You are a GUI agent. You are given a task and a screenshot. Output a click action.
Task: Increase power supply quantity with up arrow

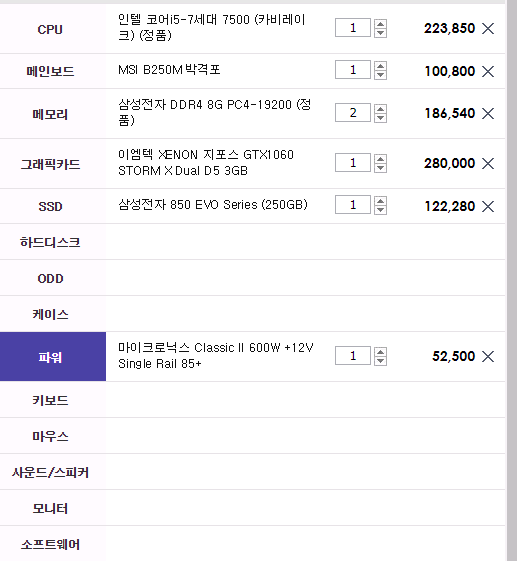tap(380, 352)
